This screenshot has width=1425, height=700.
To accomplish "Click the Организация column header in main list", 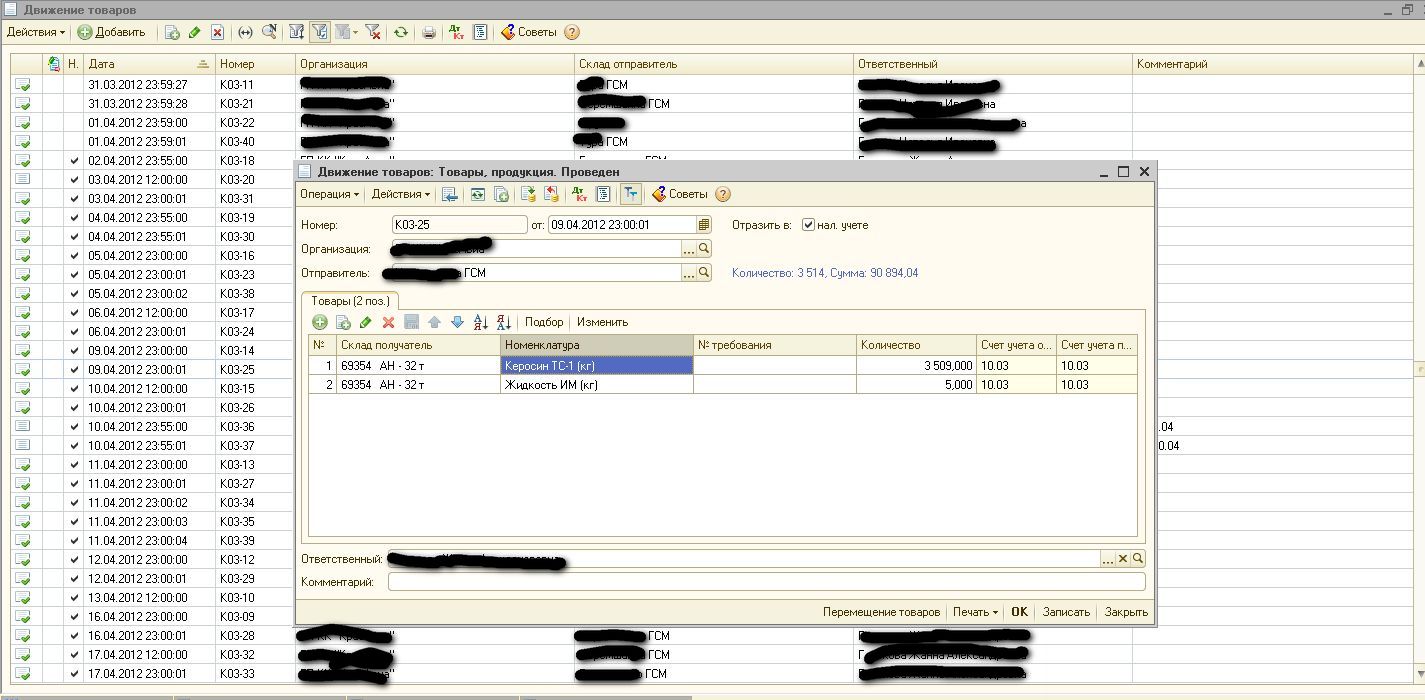I will (x=435, y=64).
